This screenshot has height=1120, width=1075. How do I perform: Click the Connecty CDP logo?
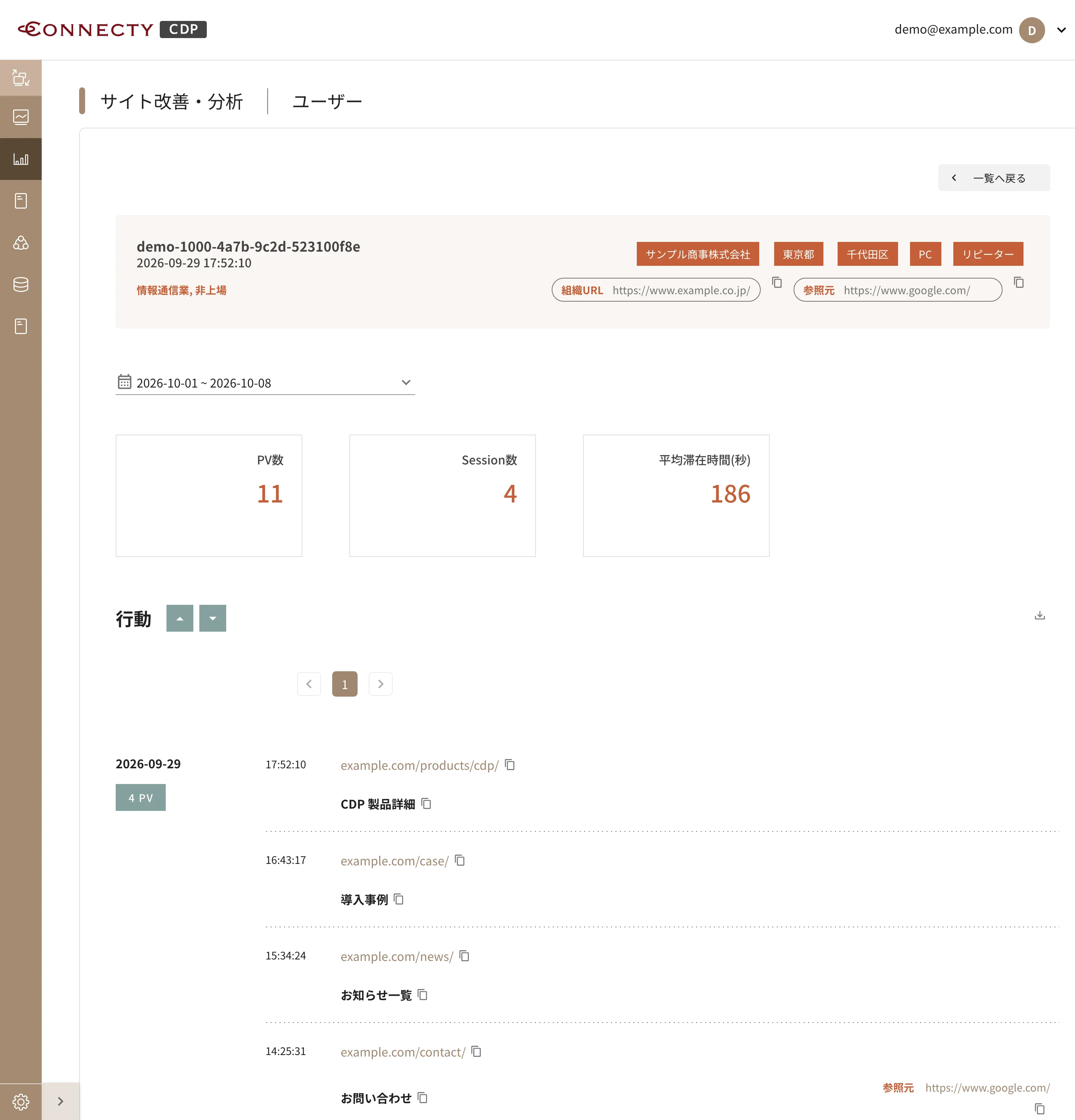tap(112, 29)
